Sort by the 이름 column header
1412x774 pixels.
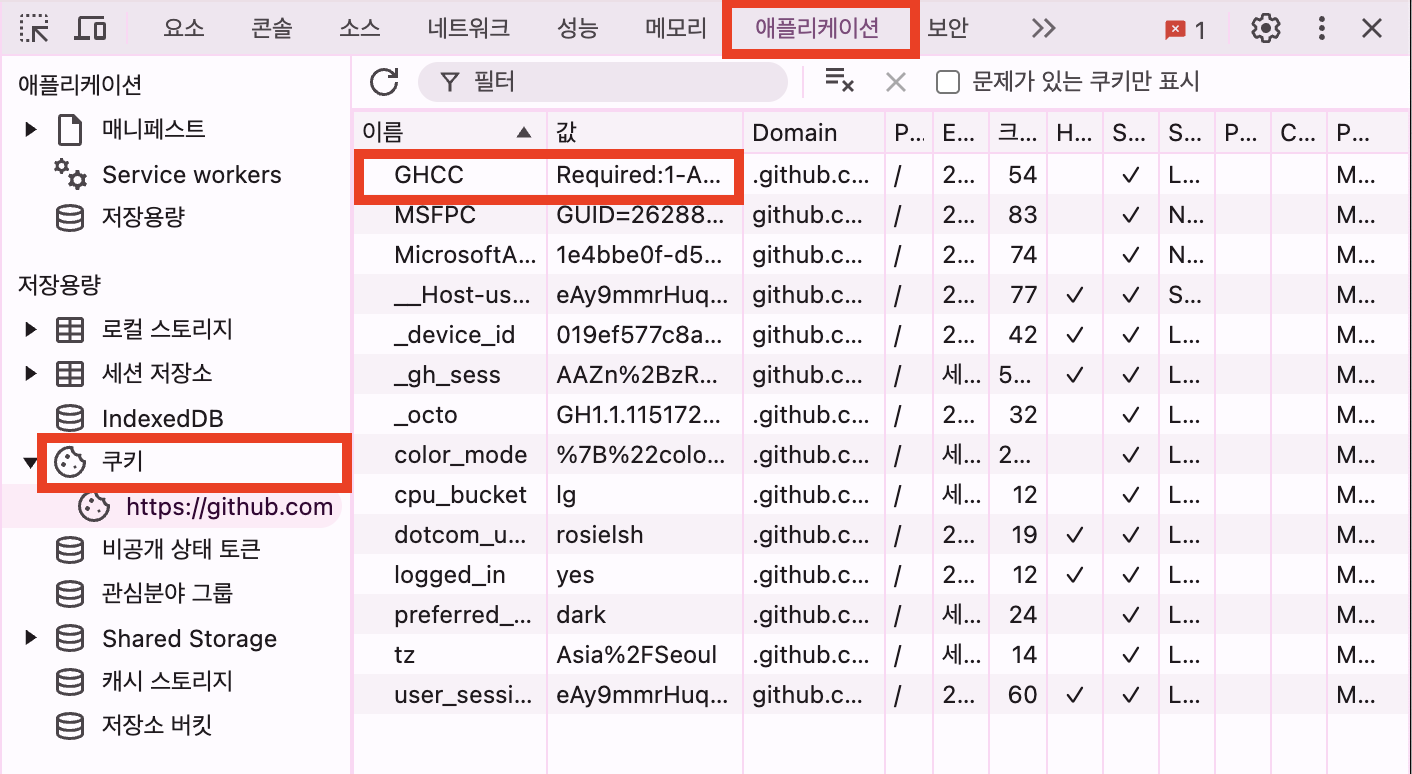[450, 132]
